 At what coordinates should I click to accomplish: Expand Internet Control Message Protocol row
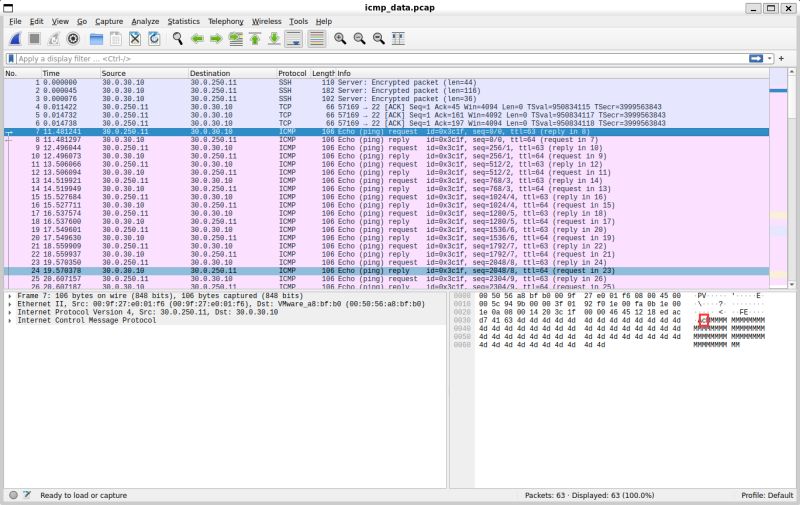[x=10, y=320]
